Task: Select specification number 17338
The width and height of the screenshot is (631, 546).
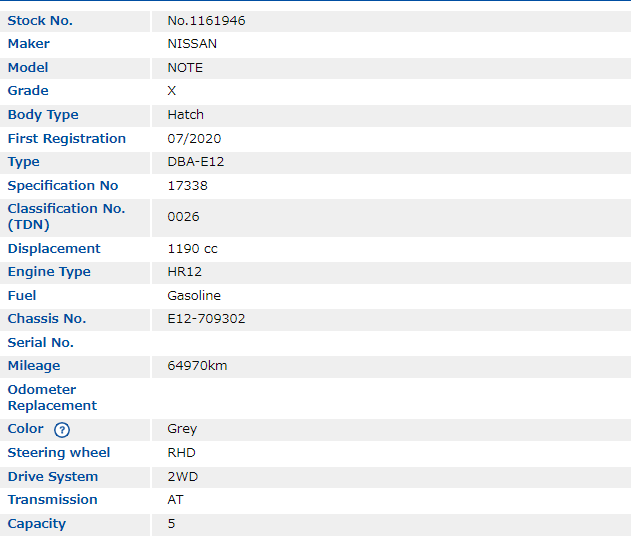Action: 187,186
